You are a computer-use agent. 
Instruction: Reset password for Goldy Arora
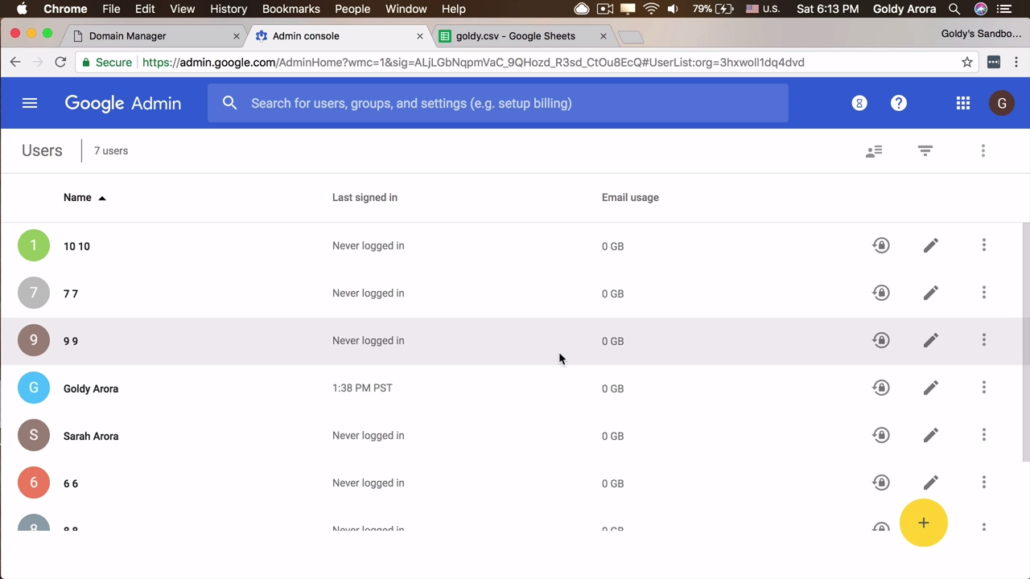pyautogui.click(x=881, y=388)
